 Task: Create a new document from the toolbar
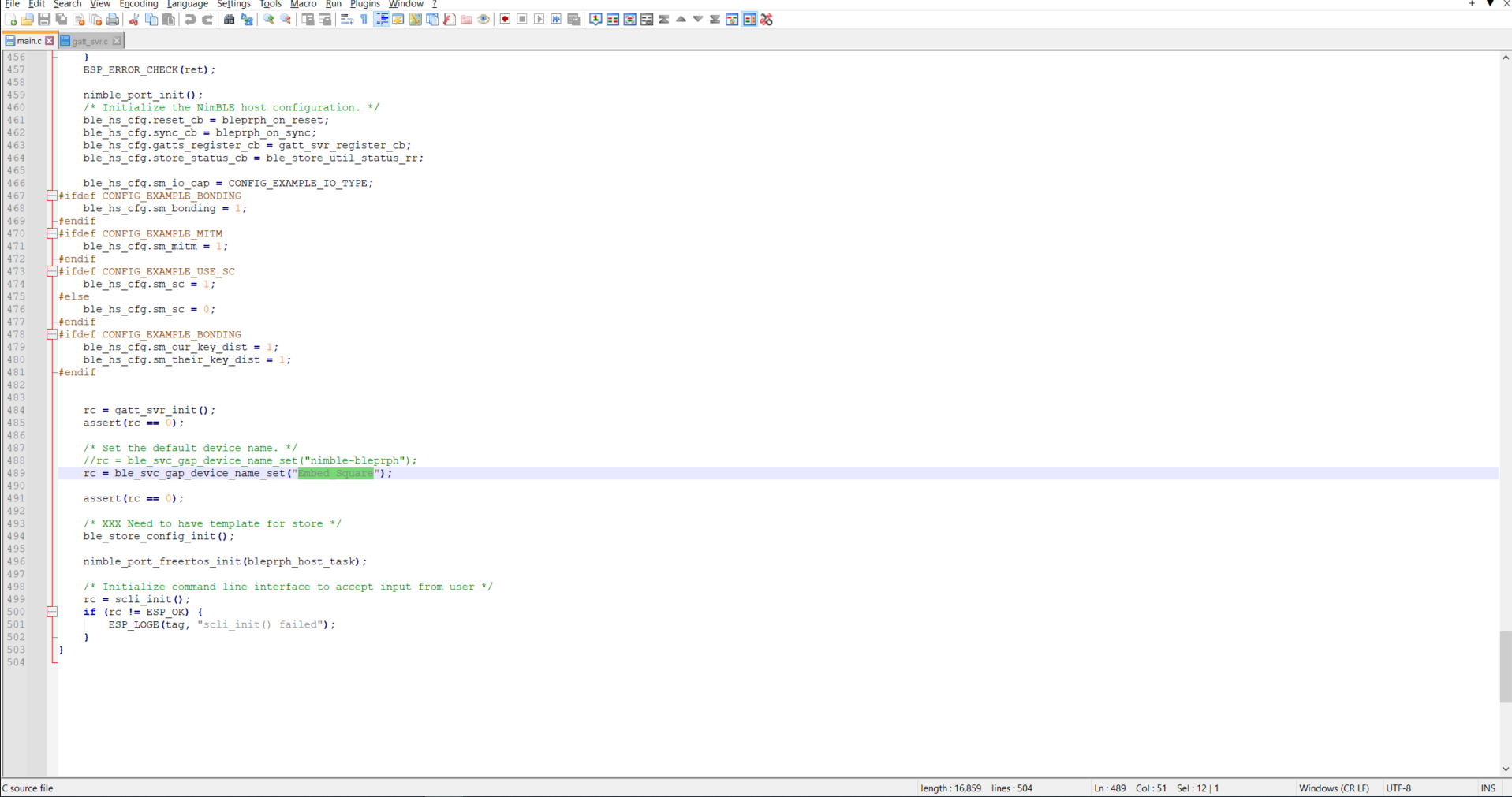[11, 20]
